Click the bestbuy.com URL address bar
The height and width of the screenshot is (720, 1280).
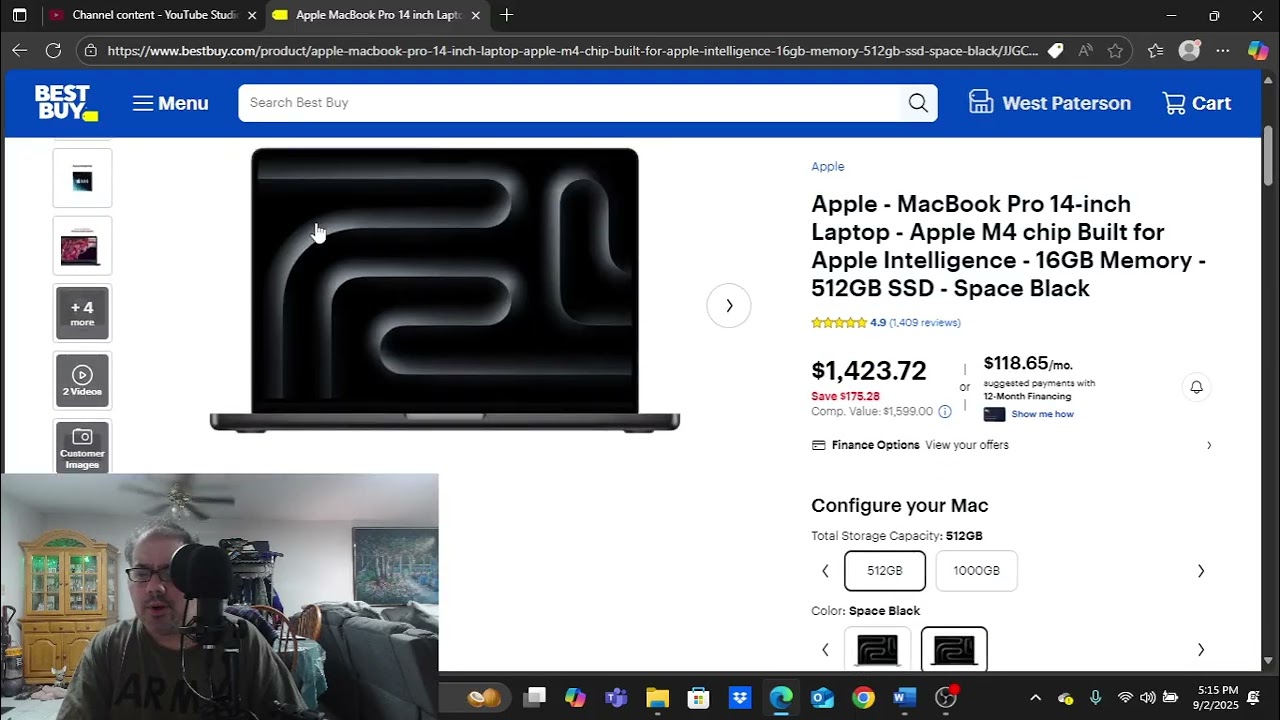pos(572,50)
